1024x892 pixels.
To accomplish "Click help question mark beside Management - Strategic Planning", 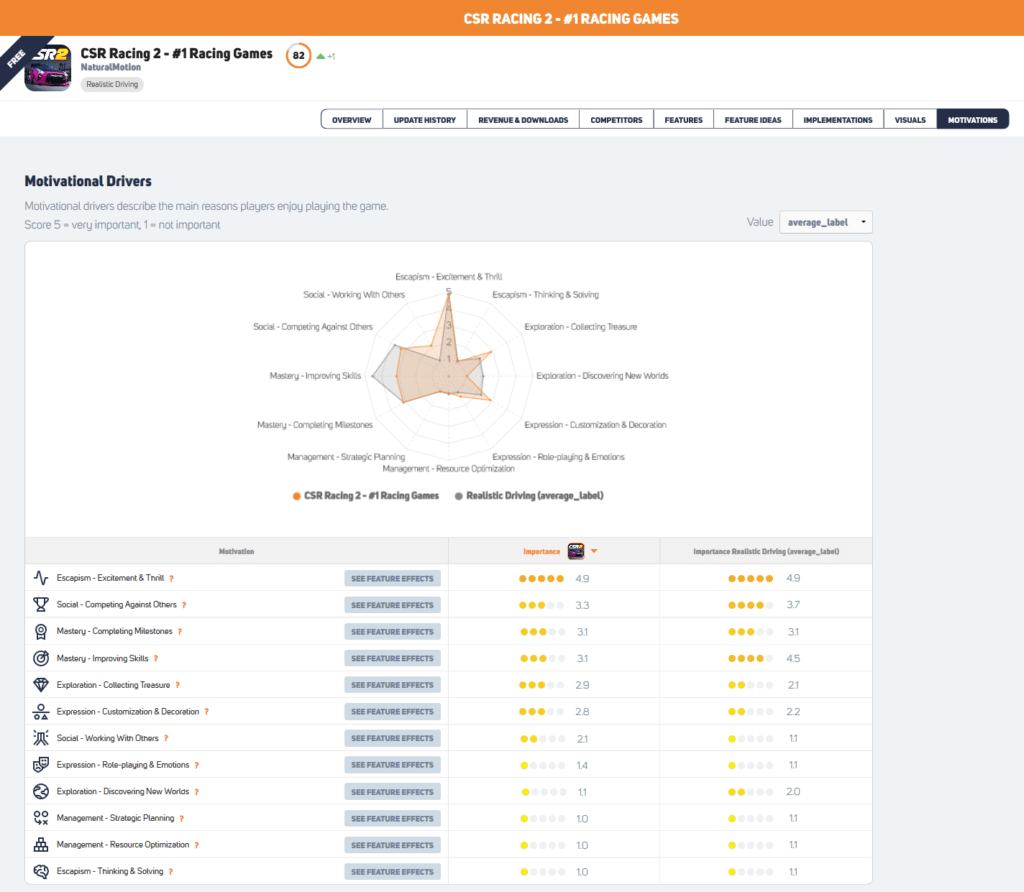I will (x=182, y=819).
